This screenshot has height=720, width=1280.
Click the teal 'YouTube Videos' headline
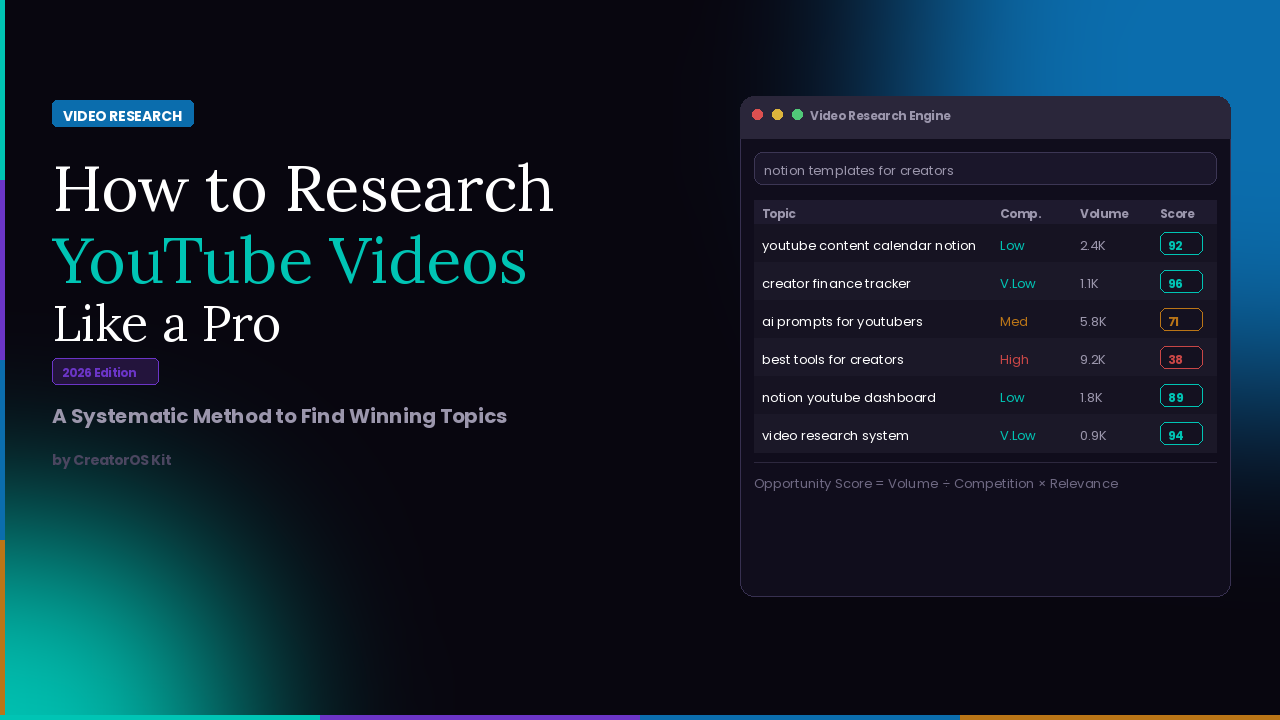pos(289,260)
